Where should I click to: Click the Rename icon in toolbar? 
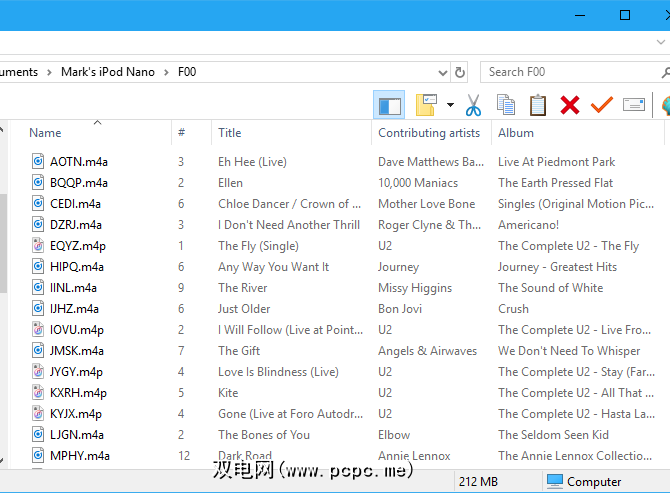[634, 105]
